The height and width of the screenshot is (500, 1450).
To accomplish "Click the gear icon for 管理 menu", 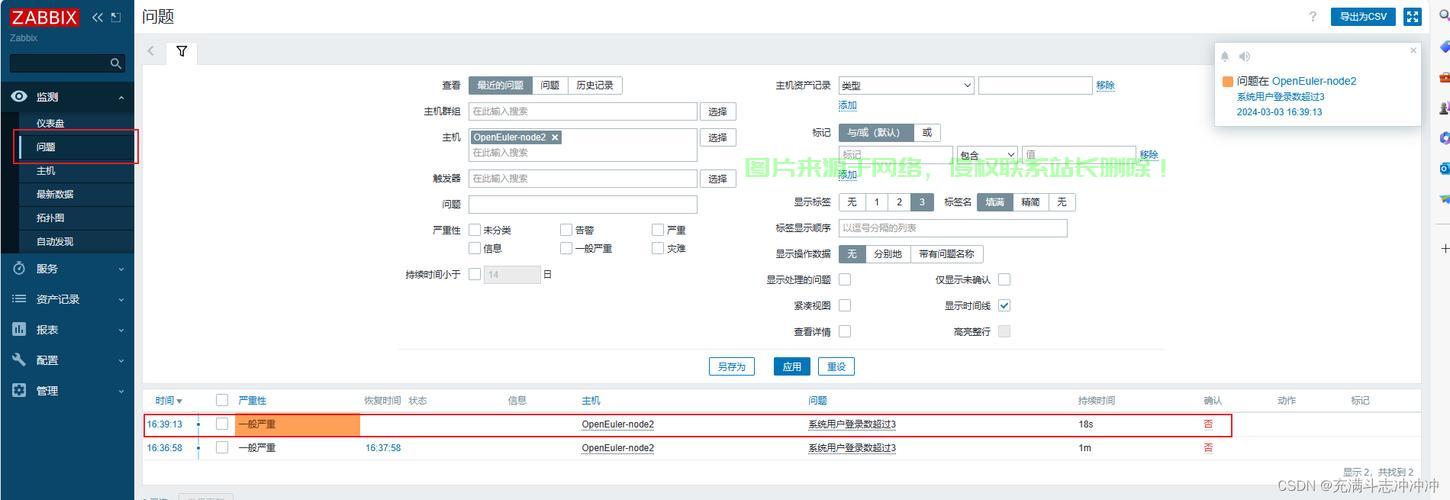I will (19, 390).
